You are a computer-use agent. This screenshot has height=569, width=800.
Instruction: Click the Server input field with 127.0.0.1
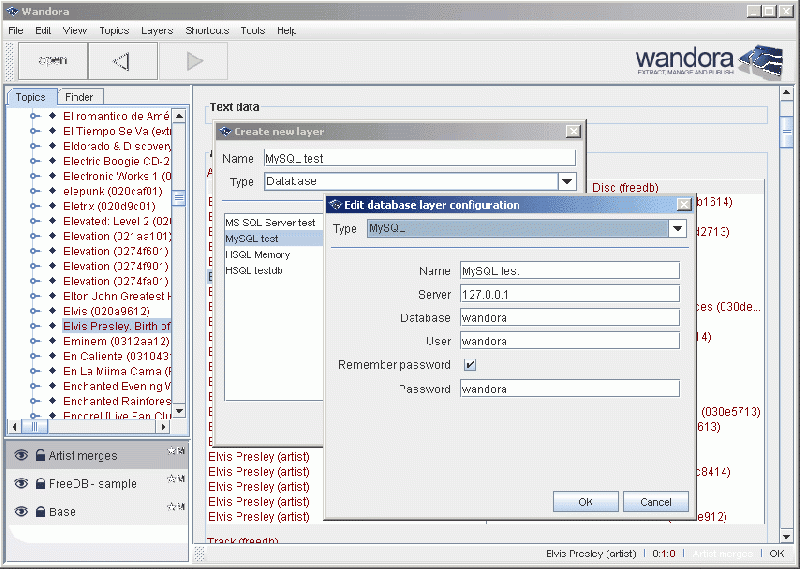[x=569, y=294]
